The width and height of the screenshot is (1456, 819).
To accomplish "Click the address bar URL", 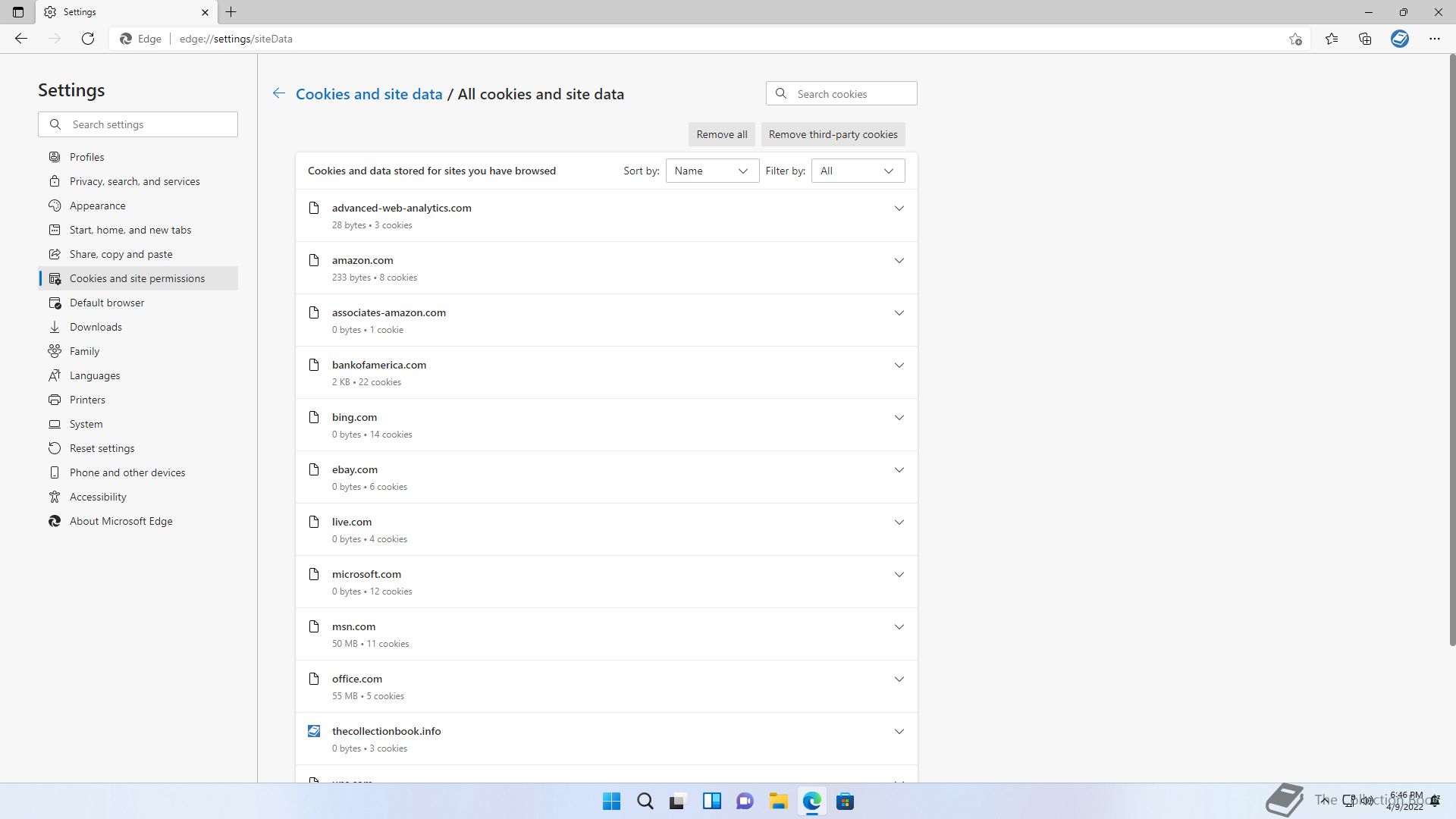I will click(236, 39).
